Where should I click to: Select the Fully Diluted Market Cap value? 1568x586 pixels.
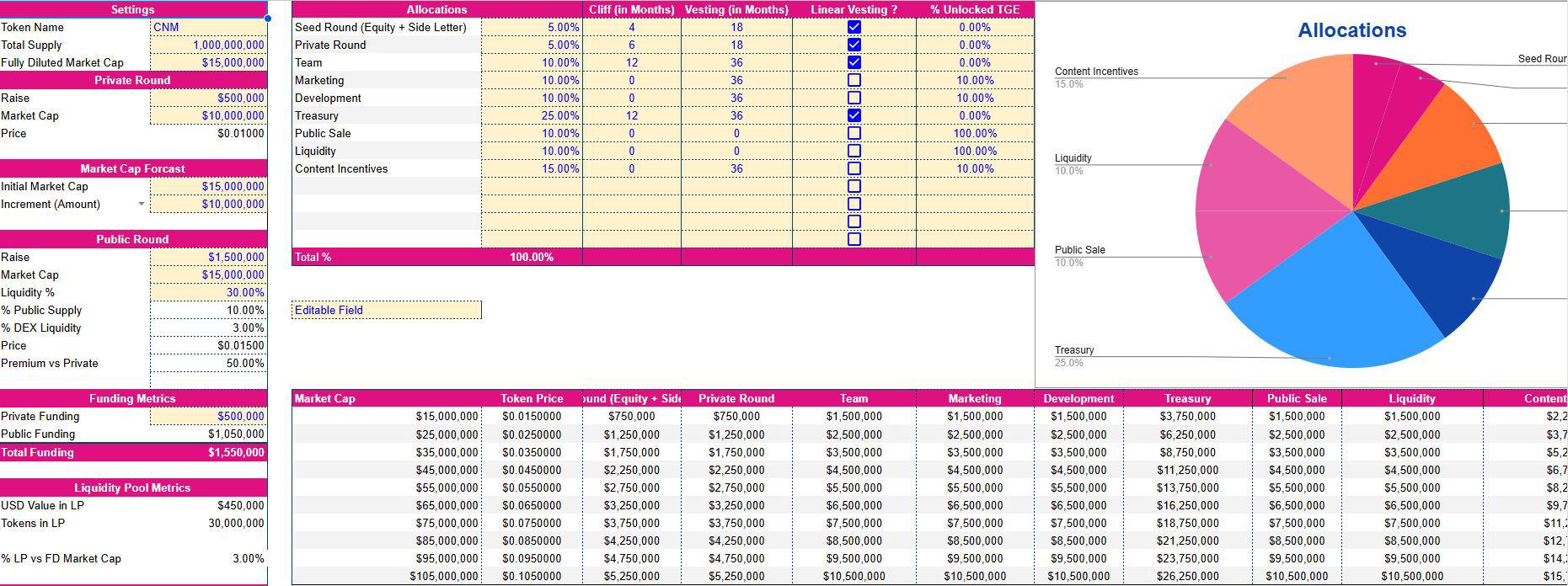point(208,62)
